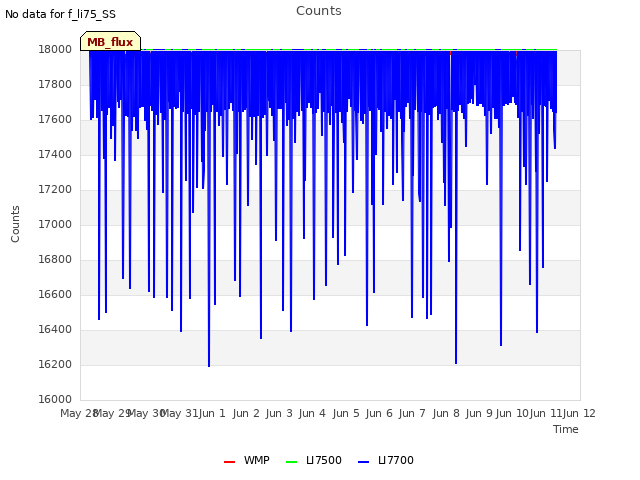Viewport: 640px width, 480px height.
Task: Click the red WMP legend color marker
Action: (229, 462)
